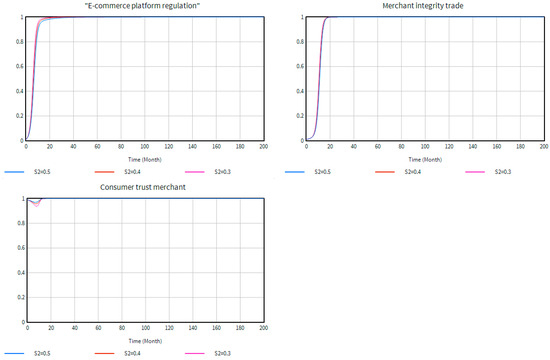The image size is (550, 360).
Task: Click Time (Month) axis label of Consumer chart
Action: click(x=145, y=341)
